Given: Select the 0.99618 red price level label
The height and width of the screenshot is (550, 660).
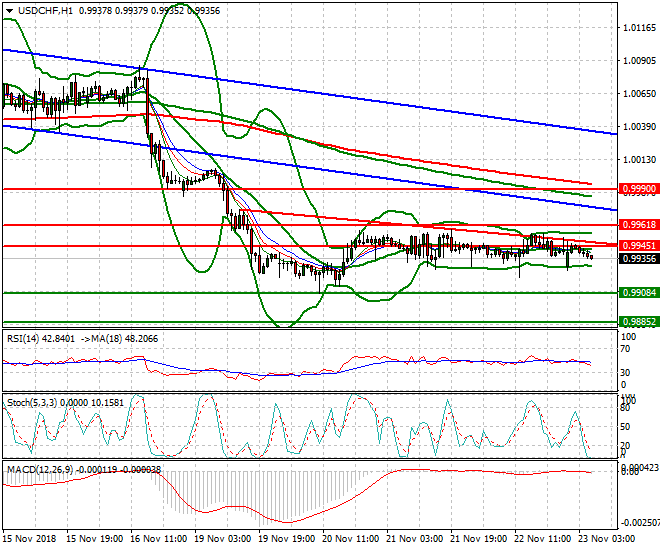Looking at the screenshot, I should [639, 225].
